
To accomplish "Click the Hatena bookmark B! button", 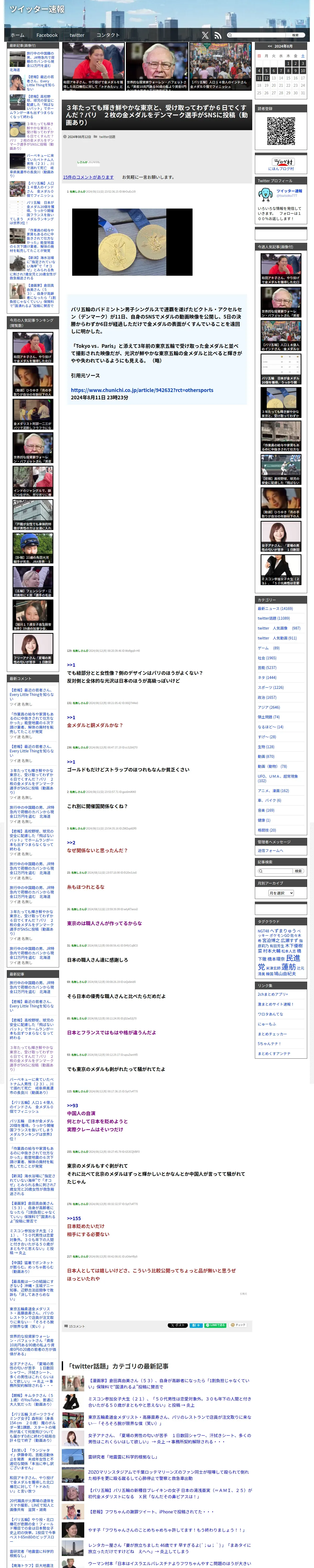I will [x=196, y=1325].
